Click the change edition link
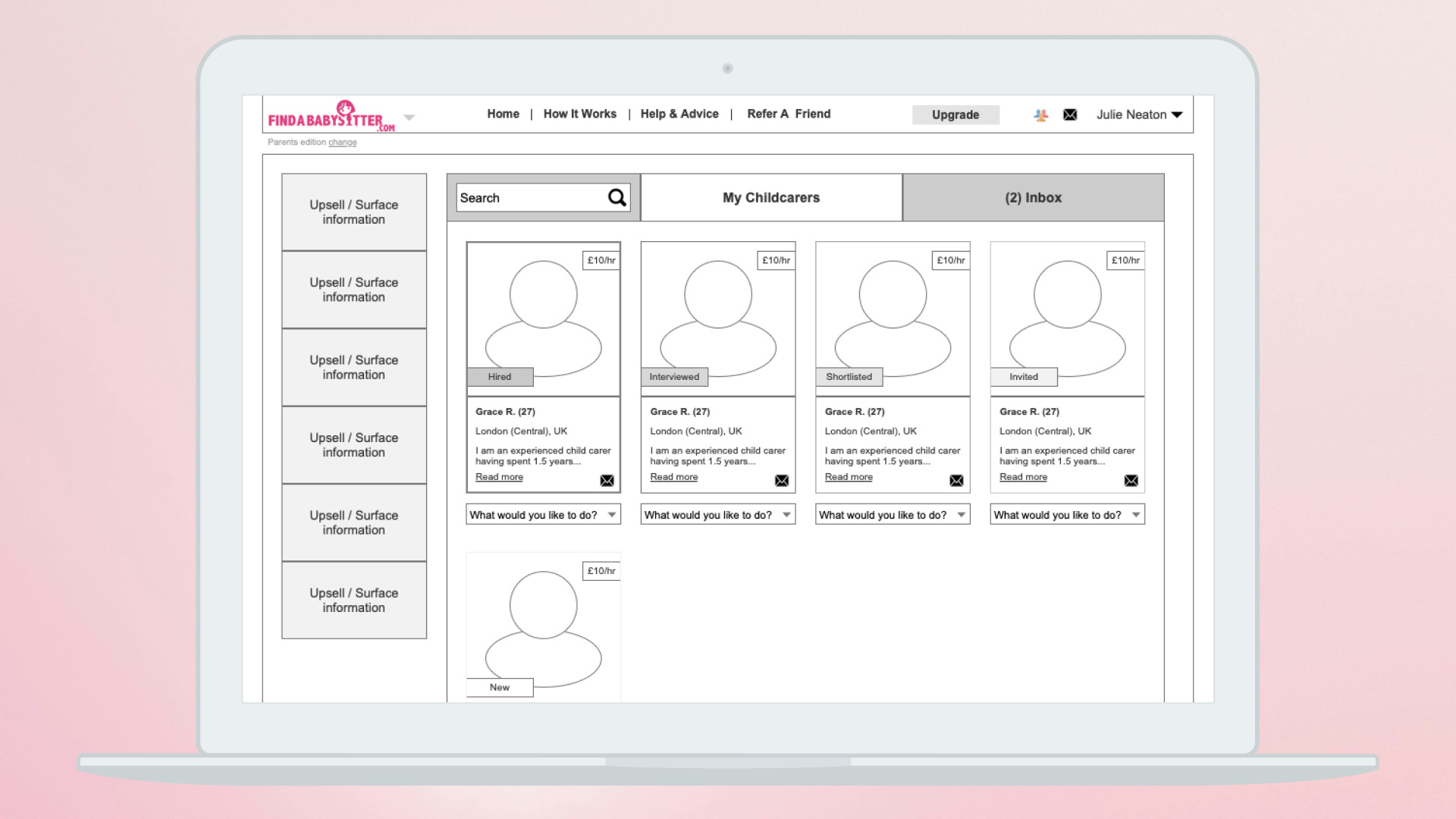Screen dimensions: 1456x819 342,143
